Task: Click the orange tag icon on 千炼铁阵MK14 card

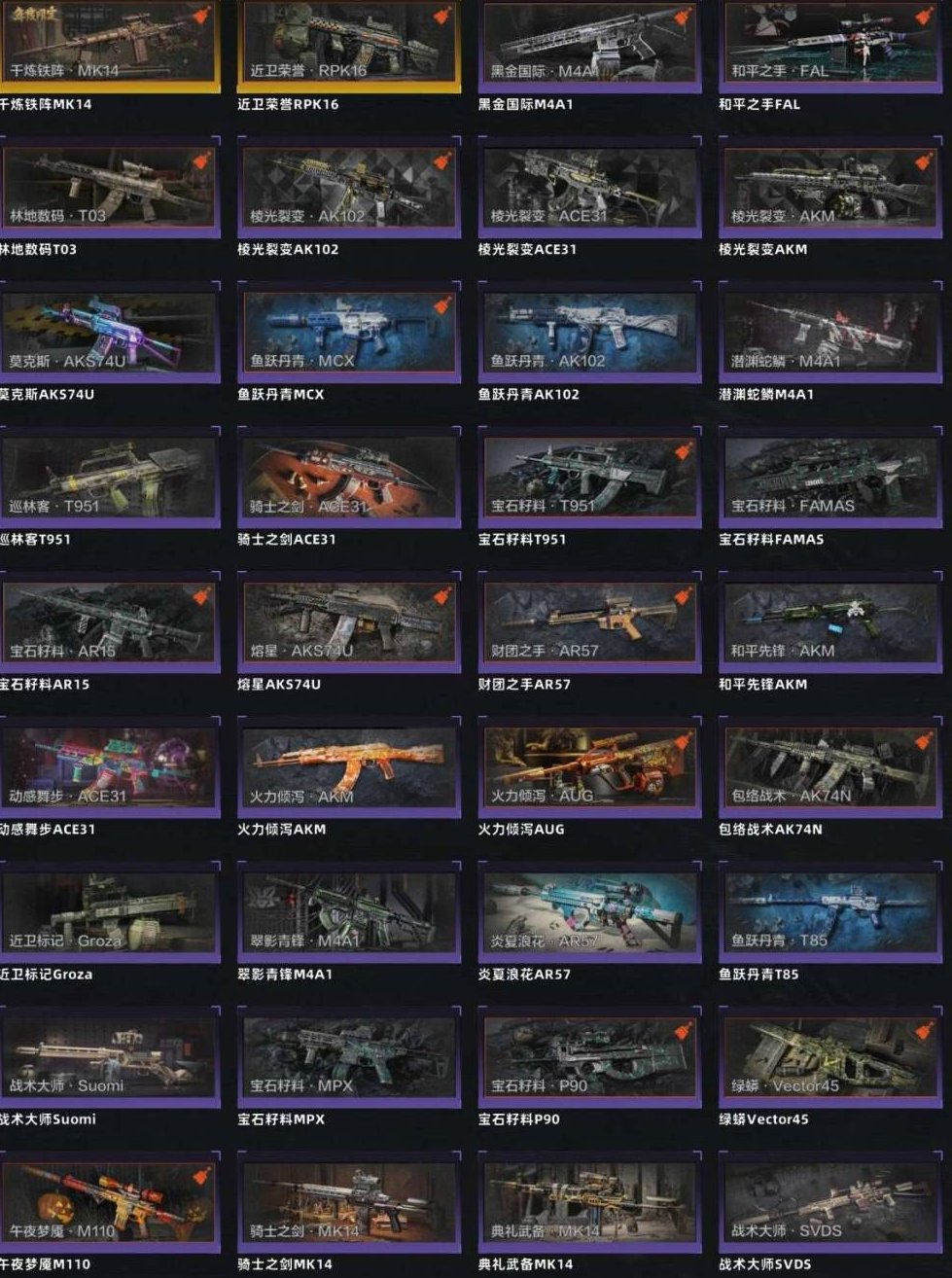Action: coord(200,16)
